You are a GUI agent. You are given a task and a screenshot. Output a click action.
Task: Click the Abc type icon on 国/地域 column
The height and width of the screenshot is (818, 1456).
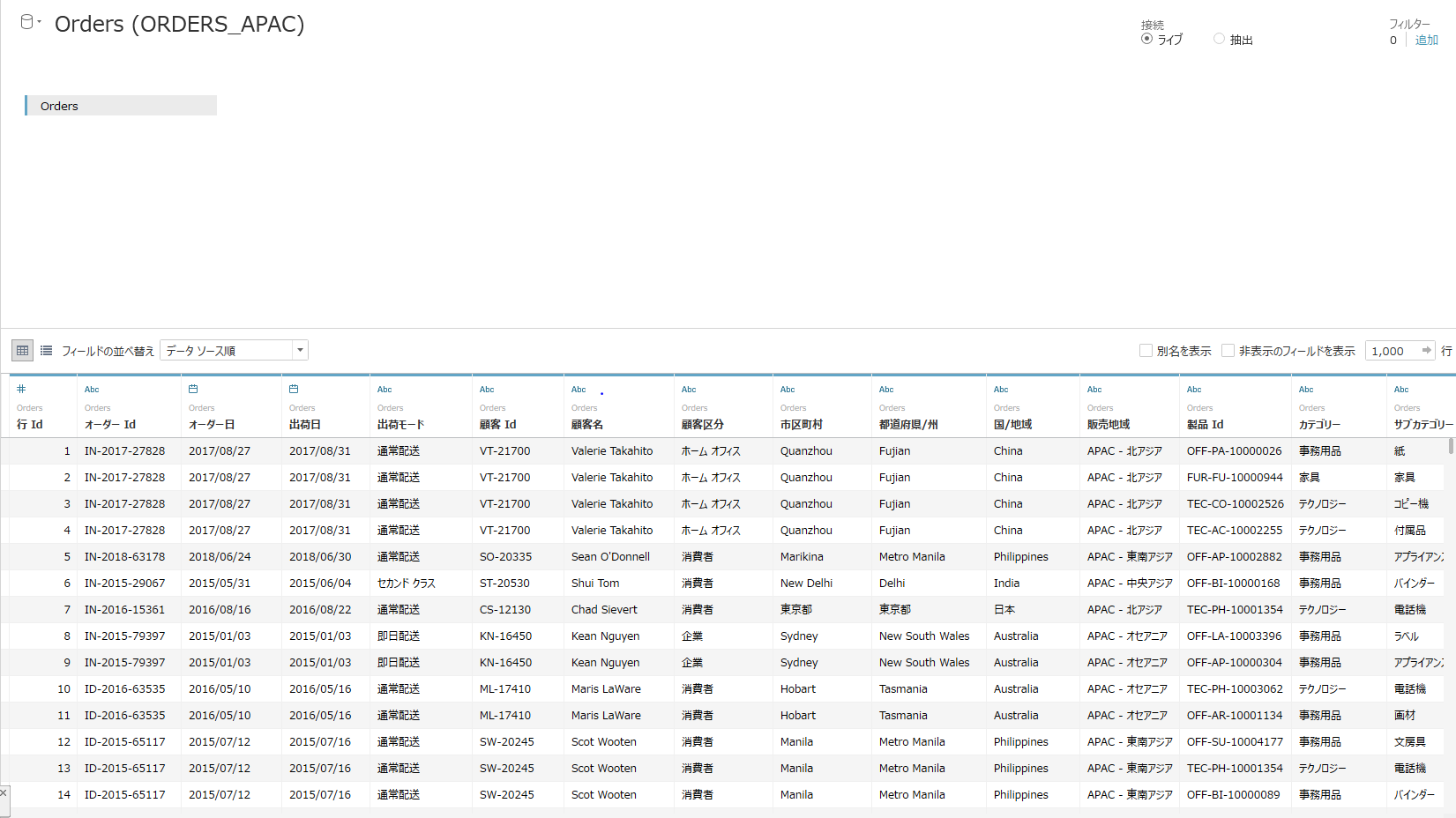tap(1001, 389)
